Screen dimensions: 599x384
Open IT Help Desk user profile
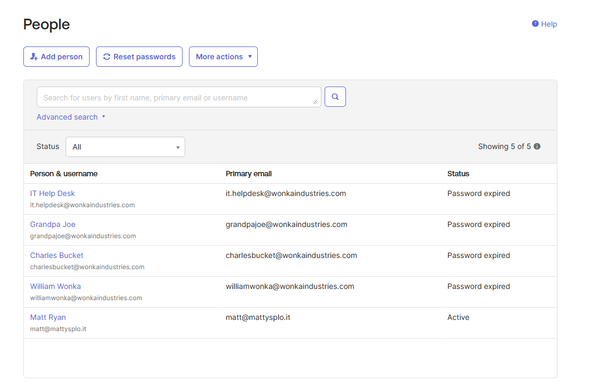coord(52,193)
